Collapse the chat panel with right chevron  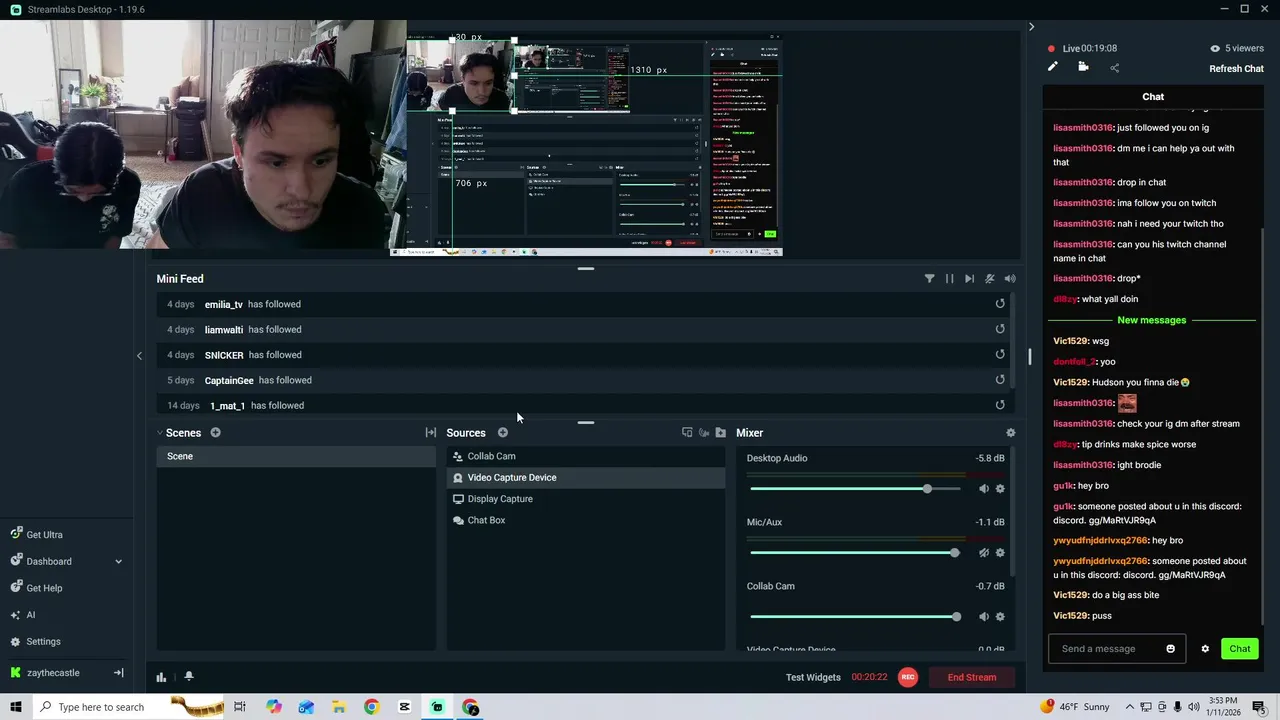point(1031,27)
